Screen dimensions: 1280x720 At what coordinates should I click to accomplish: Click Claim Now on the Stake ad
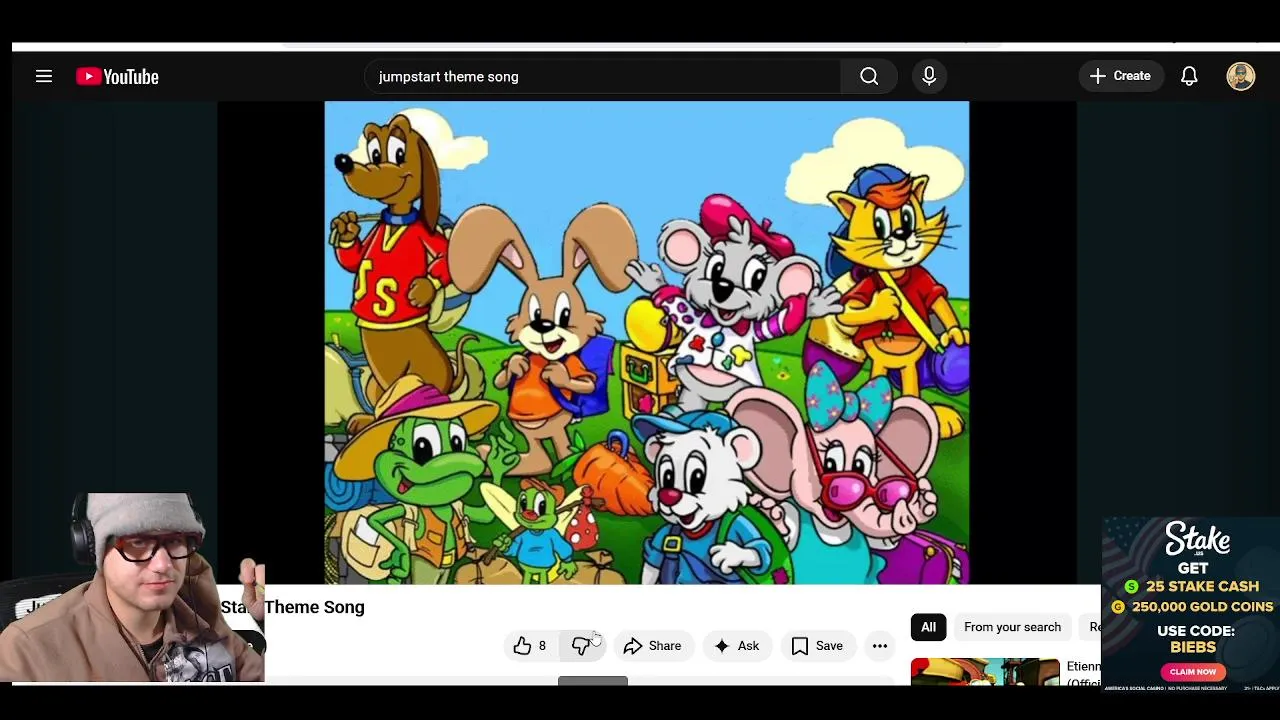1193,671
